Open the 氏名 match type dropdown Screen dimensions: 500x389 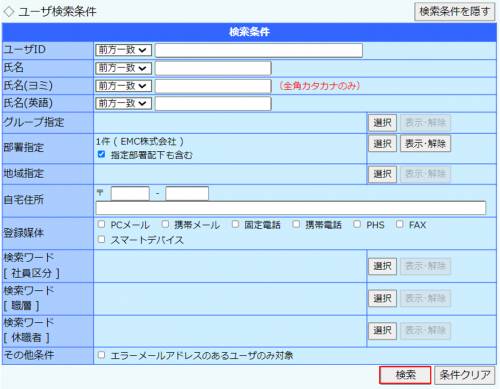point(123,68)
